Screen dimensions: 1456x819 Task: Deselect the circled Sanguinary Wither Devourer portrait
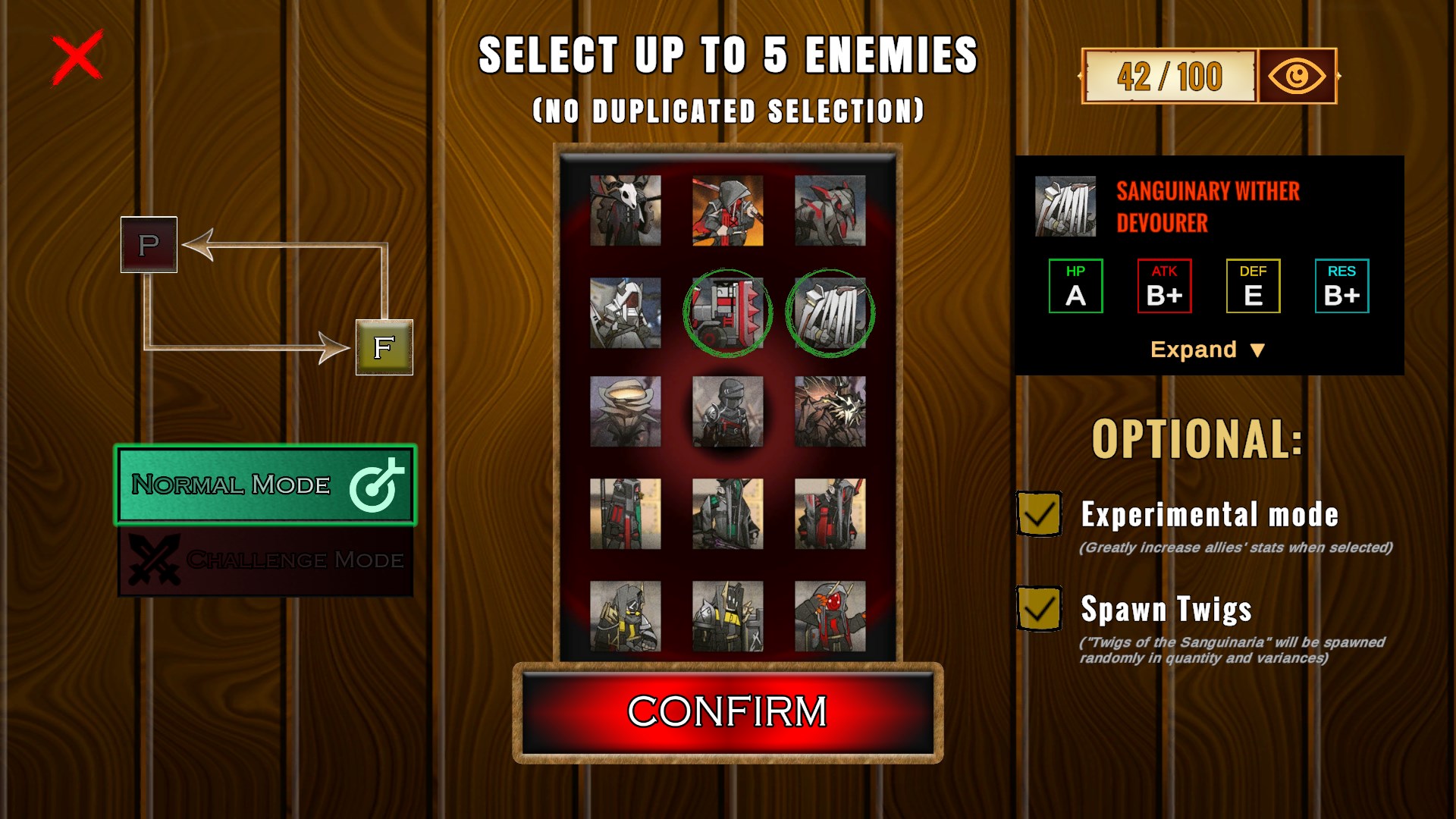830,313
